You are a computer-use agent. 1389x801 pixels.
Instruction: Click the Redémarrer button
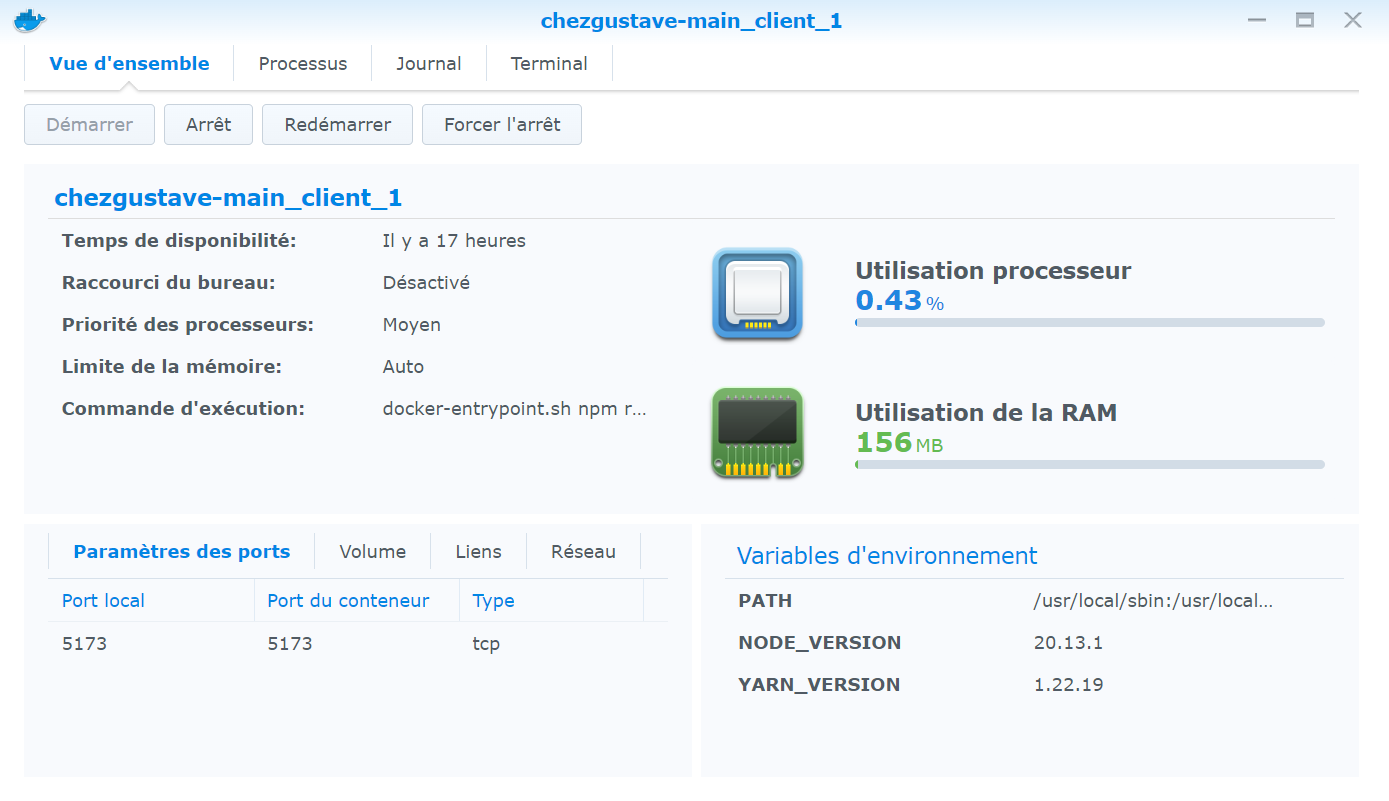(x=337, y=125)
